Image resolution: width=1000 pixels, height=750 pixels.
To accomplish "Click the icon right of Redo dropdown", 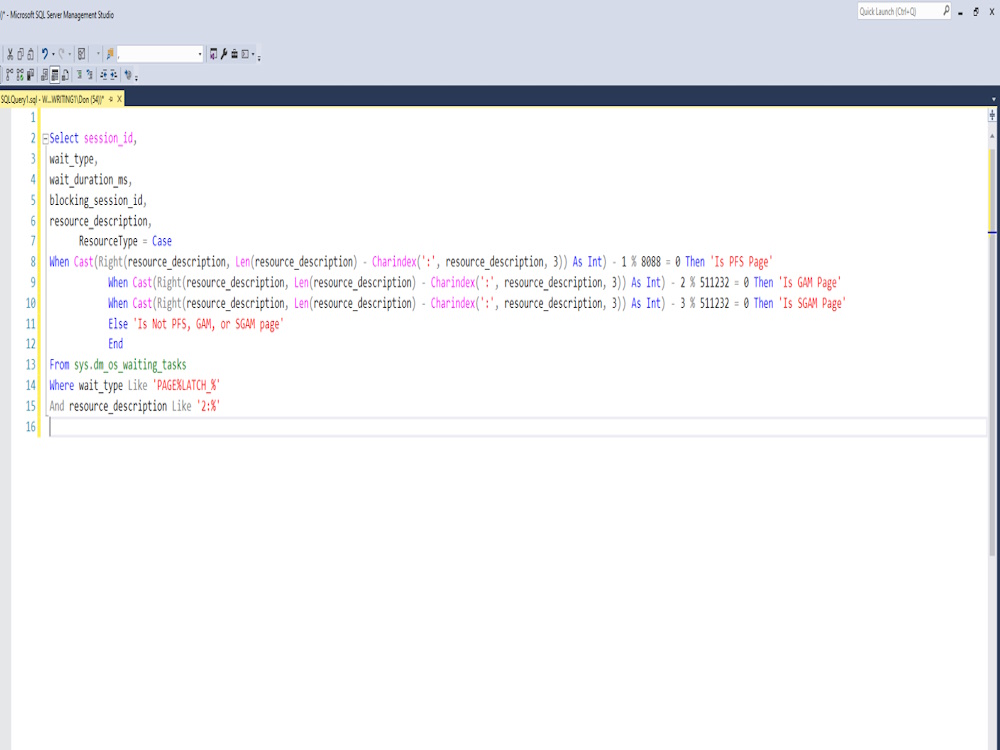I will click(x=82, y=54).
